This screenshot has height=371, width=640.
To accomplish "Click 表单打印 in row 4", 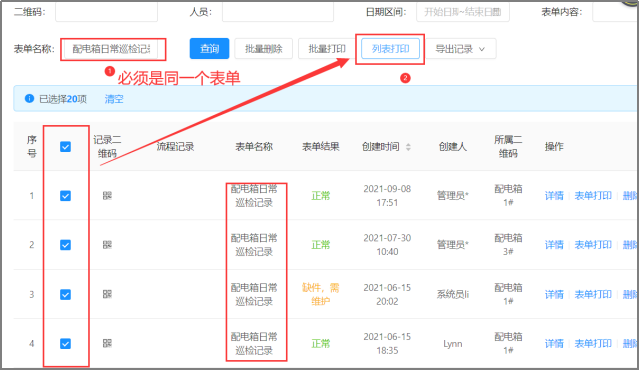I will tap(593, 344).
